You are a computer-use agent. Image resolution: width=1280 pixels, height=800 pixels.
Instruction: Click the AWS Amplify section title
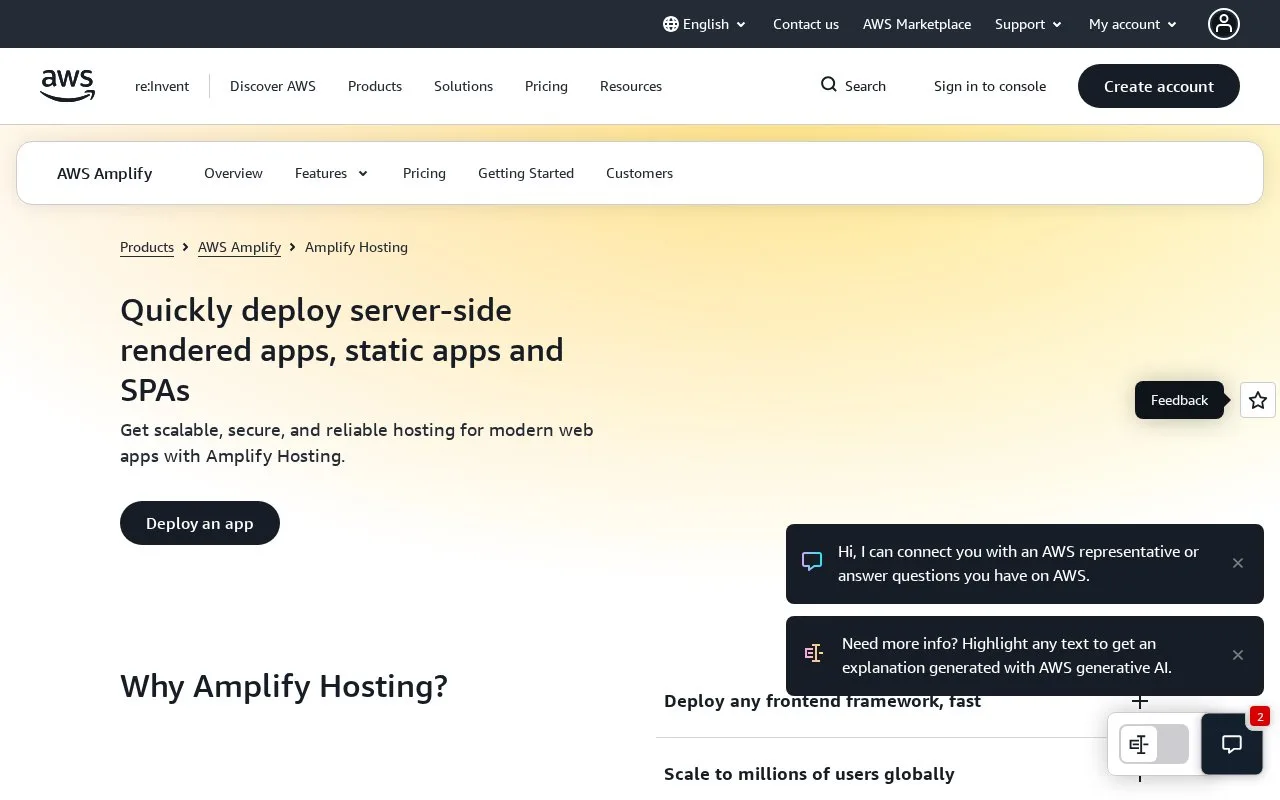105,173
